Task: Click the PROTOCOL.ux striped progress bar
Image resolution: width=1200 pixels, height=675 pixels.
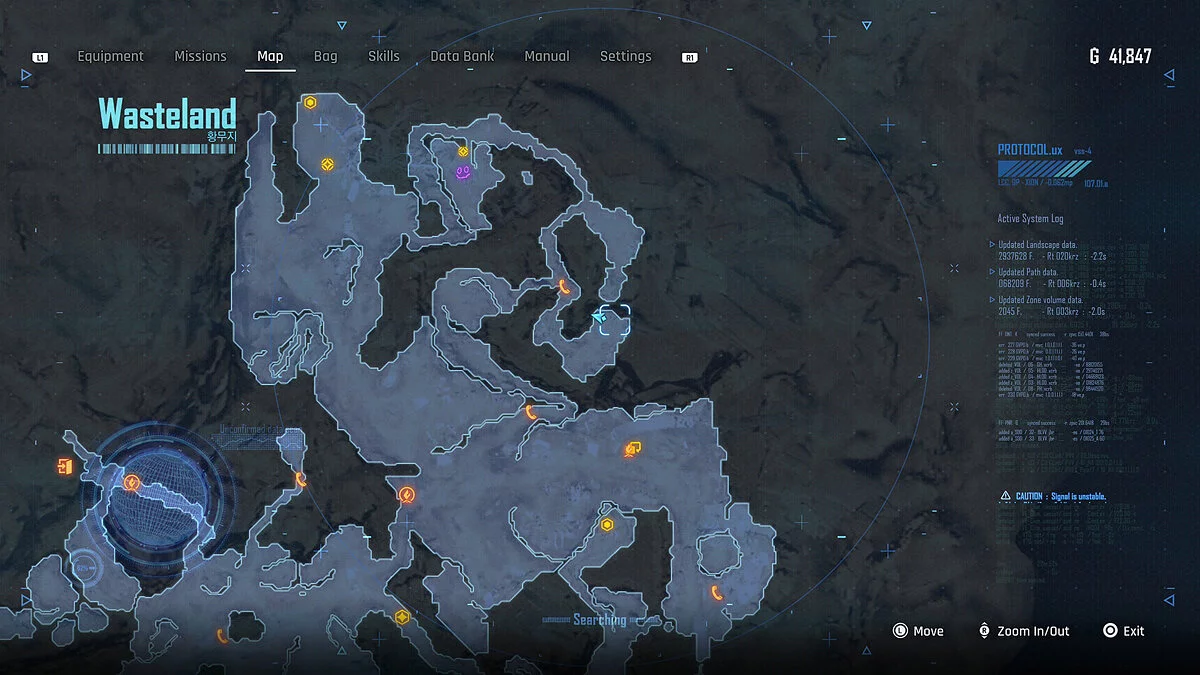Action: 1038,169
